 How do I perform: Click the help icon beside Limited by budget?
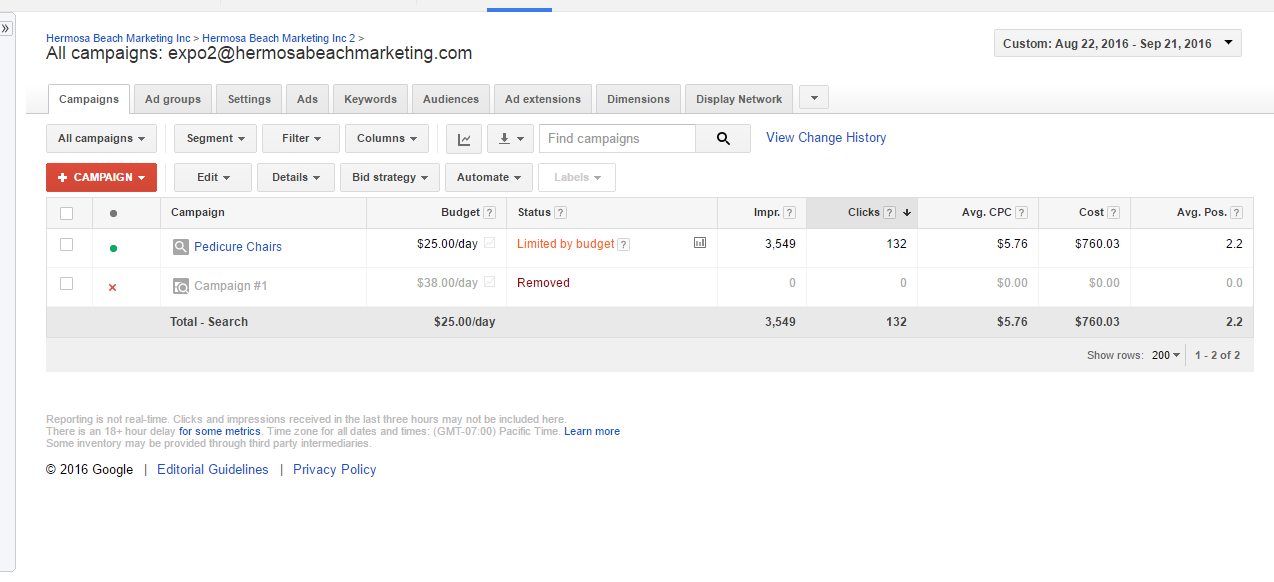click(x=624, y=245)
